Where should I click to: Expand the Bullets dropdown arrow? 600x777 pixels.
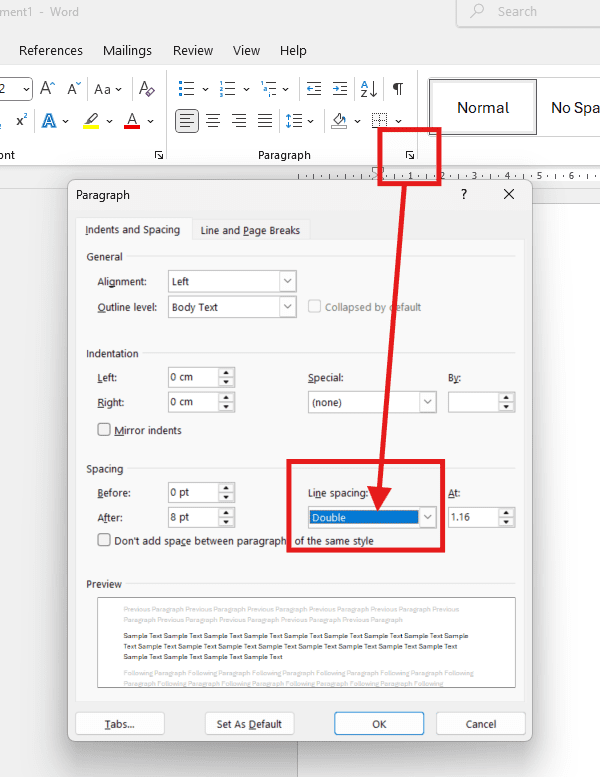(x=206, y=90)
